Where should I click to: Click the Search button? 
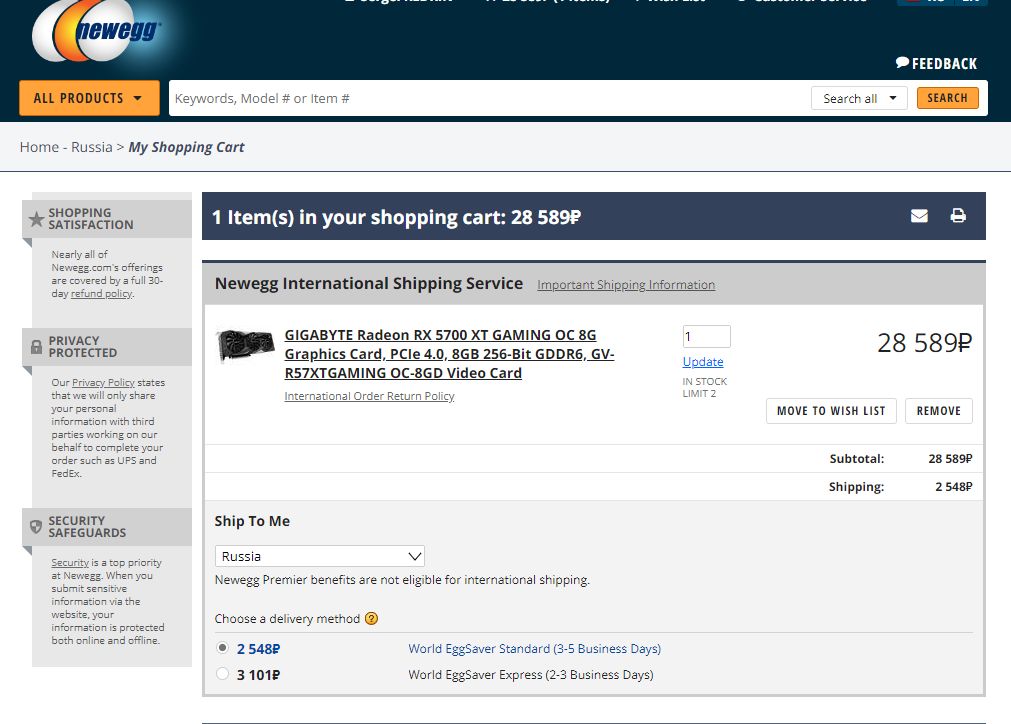pos(947,98)
